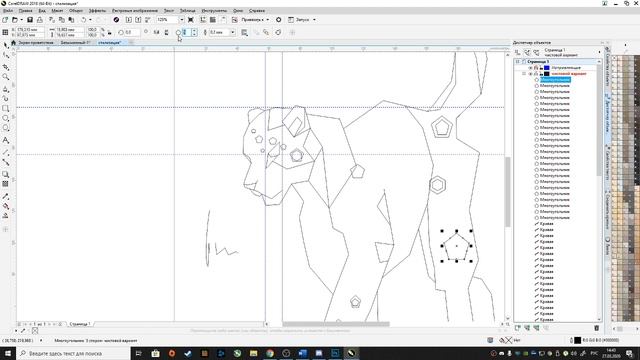Select the Smart Fill tool
The width and height of the screenshot is (640, 360).
coord(5,216)
